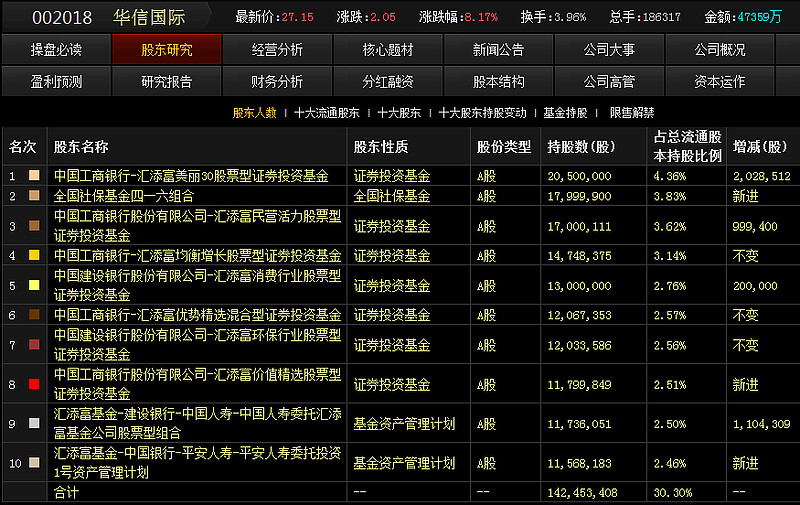This screenshot has height=505, width=800.
Task: Jump to 十大流通股东 section
Action: click(x=327, y=113)
